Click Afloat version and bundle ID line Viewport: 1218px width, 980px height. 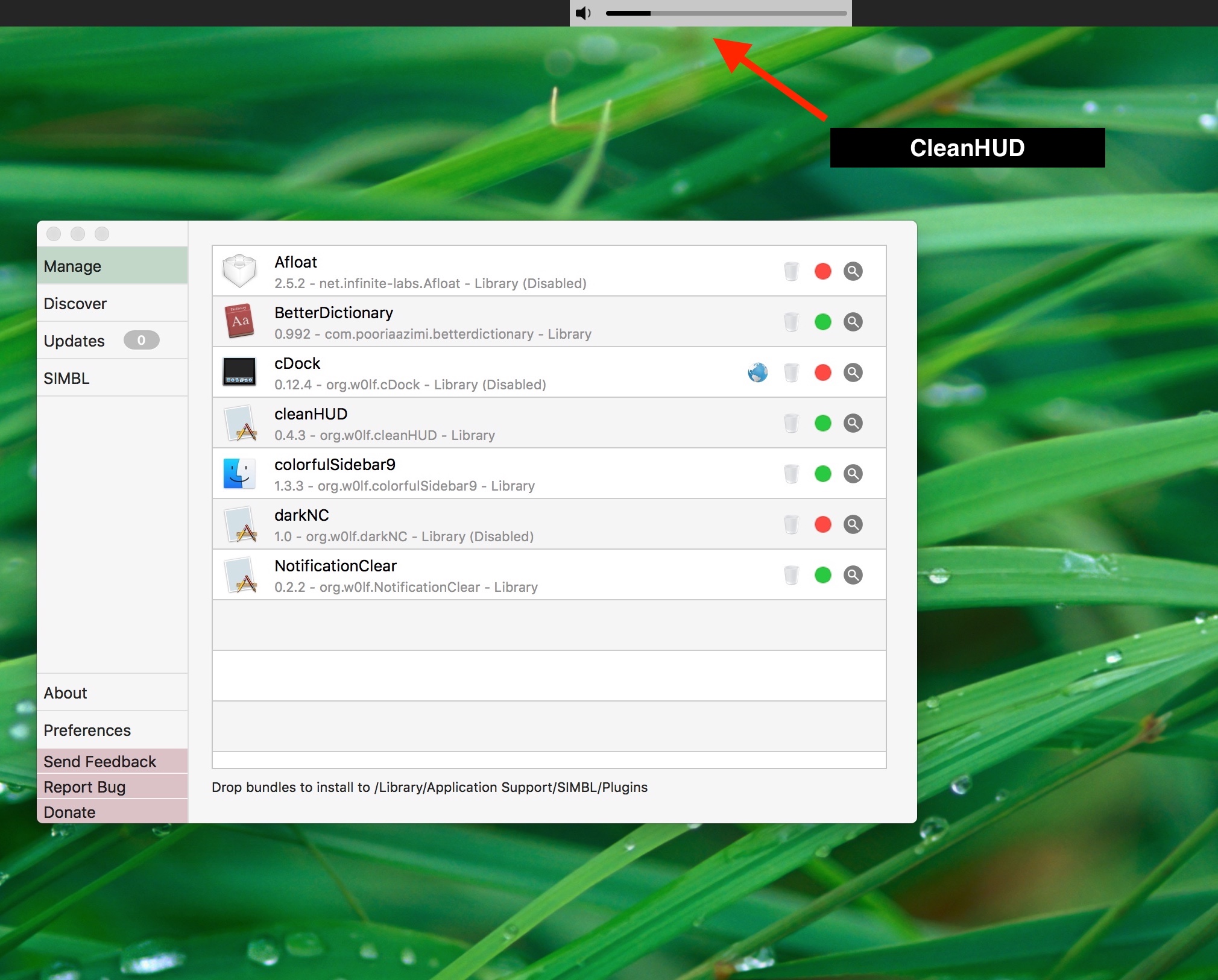[431, 283]
